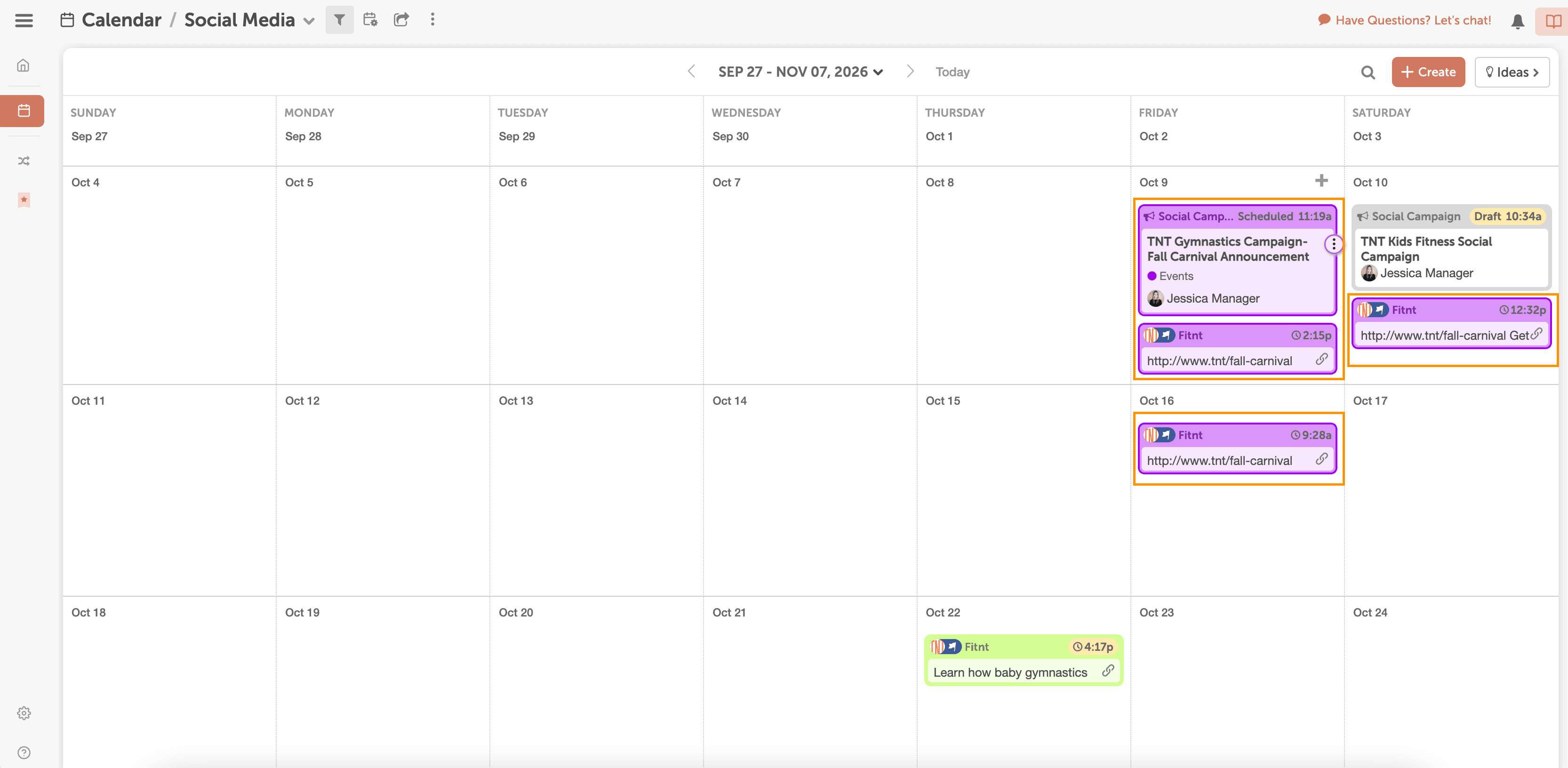
Task: Open the hamburger main menu
Action: pyautogui.click(x=24, y=20)
